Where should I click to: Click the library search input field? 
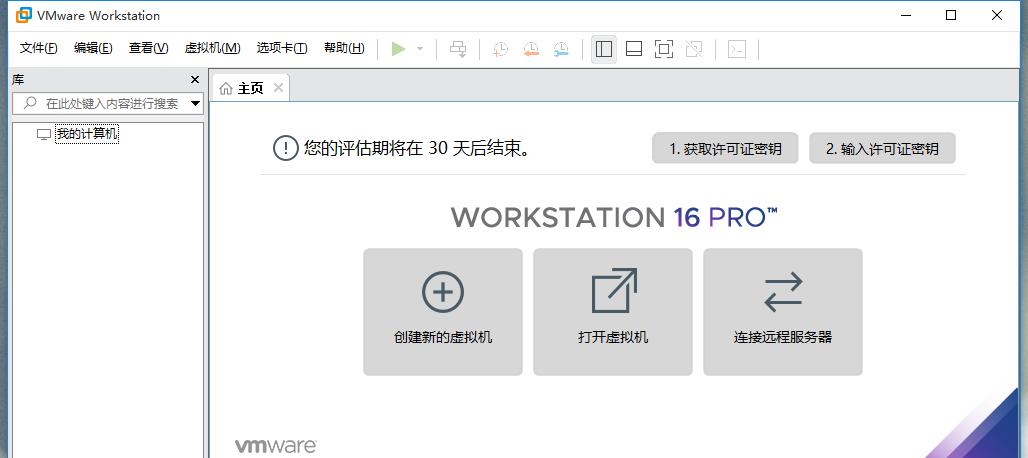click(108, 104)
